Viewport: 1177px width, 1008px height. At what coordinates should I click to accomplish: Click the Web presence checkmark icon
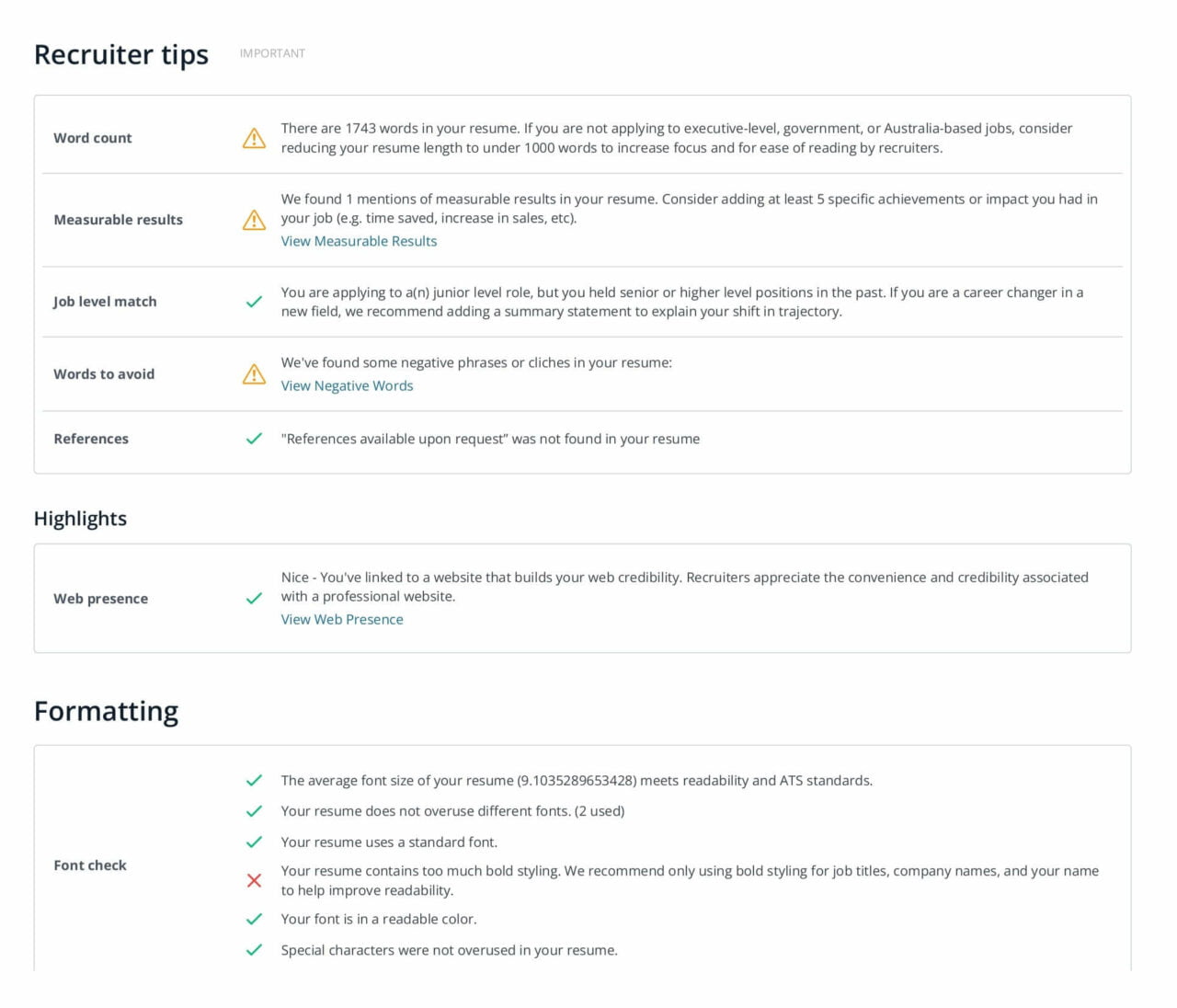254,599
